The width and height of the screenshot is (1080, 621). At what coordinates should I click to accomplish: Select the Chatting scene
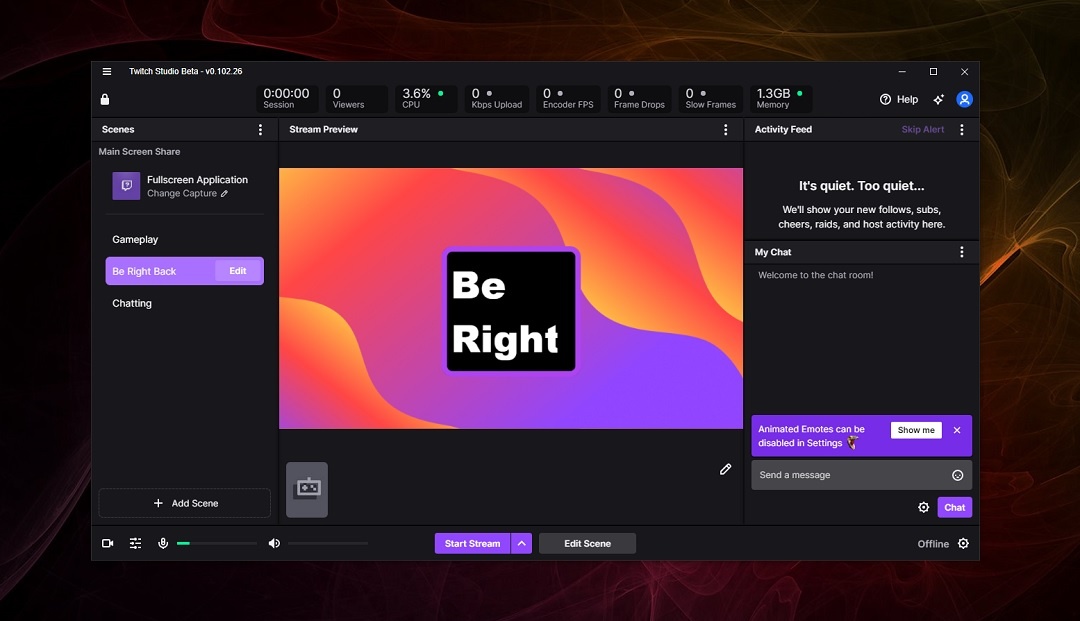point(132,303)
